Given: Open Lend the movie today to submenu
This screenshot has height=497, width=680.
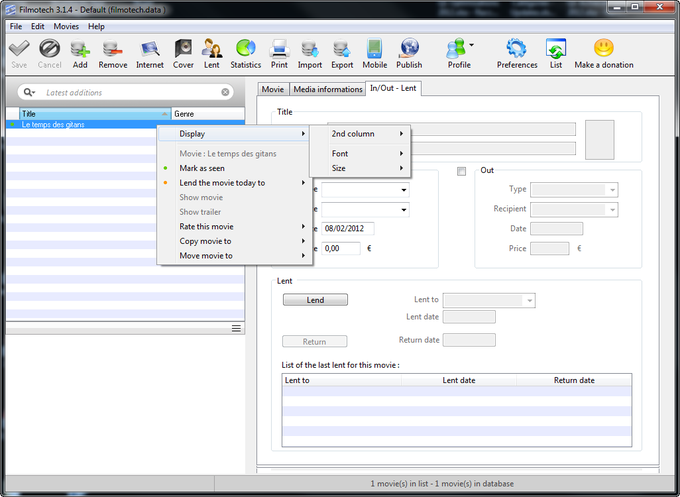Looking at the screenshot, I should click(234, 183).
